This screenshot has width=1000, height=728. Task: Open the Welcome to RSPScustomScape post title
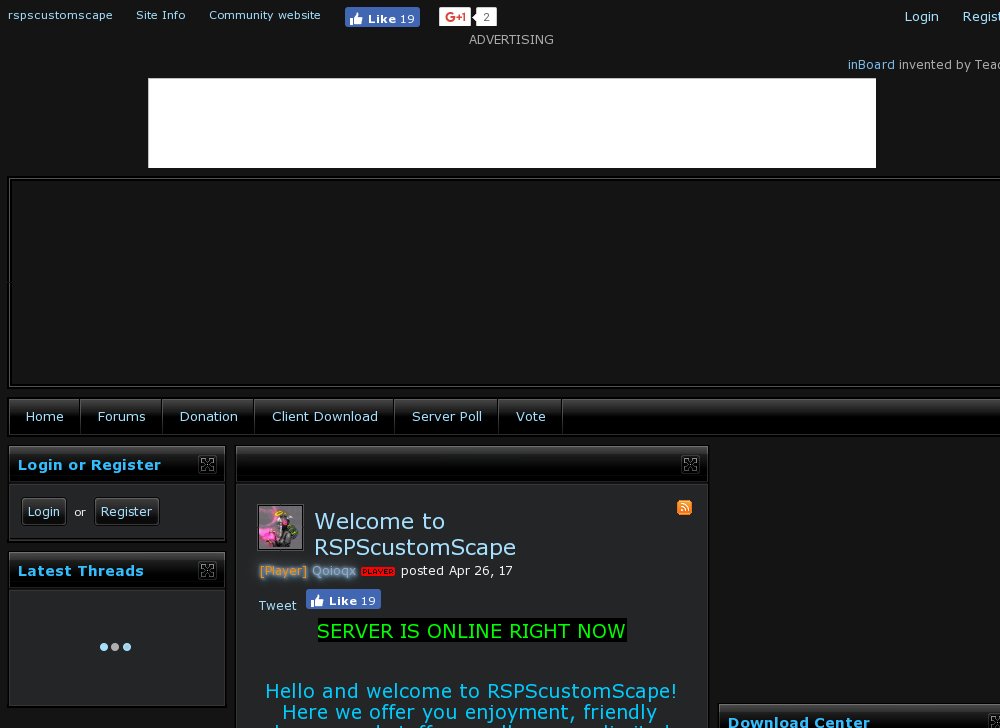coord(414,534)
